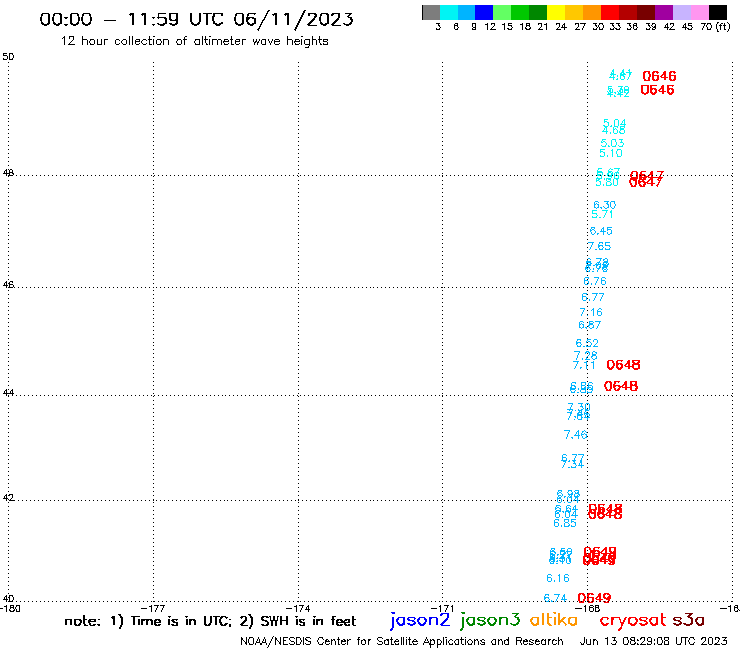Click the NOAA/NESDIS Center credit line
The image size is (740, 650).
[402, 641]
